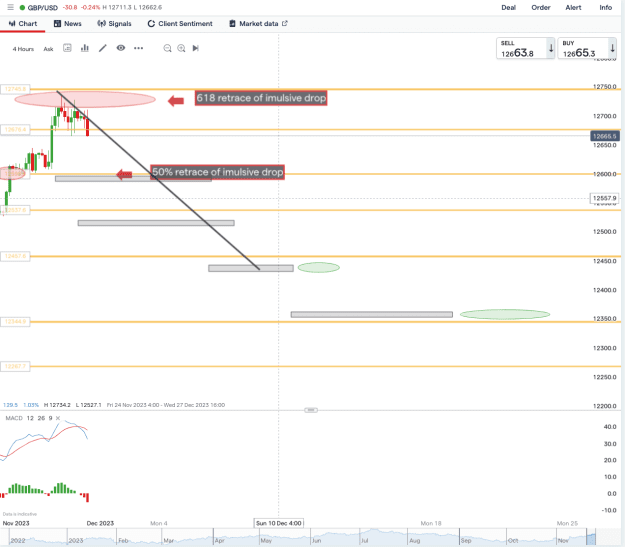Click the Alert button
Screen dimensions: 625x547
tap(573, 8)
